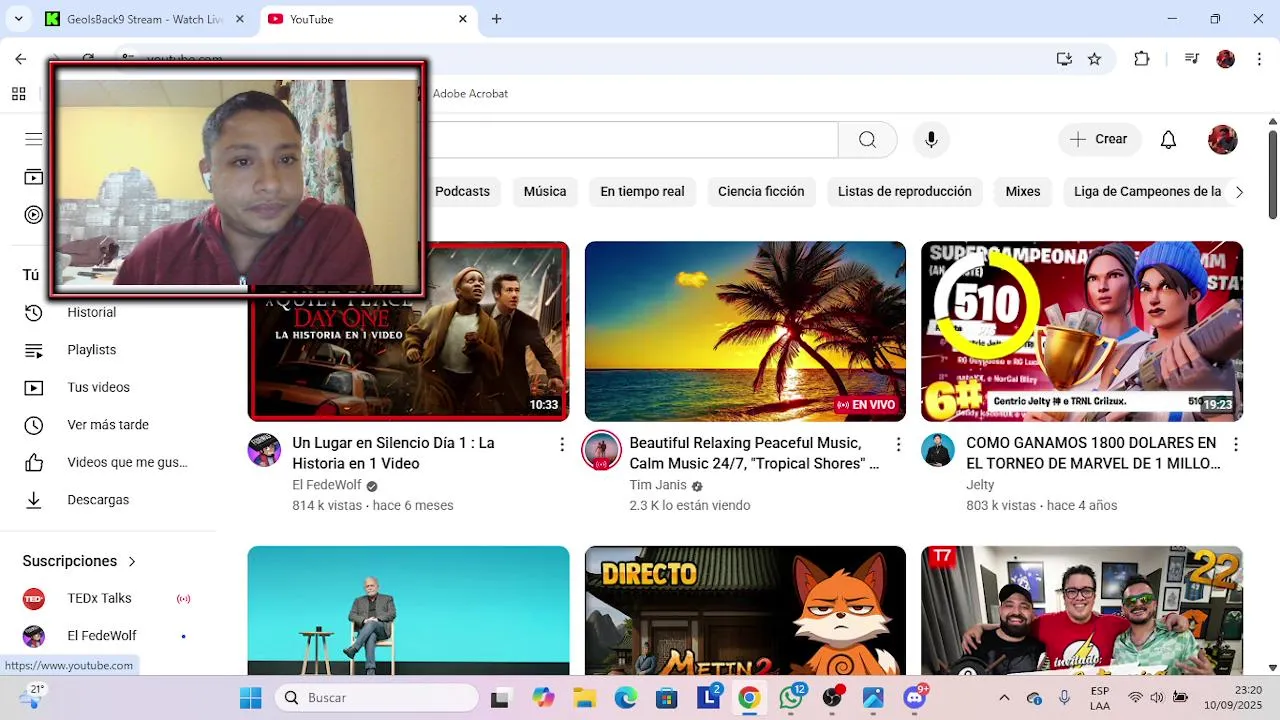Select the YouTube browser tab
Screen dimensions: 1280x720
[x=367, y=19]
